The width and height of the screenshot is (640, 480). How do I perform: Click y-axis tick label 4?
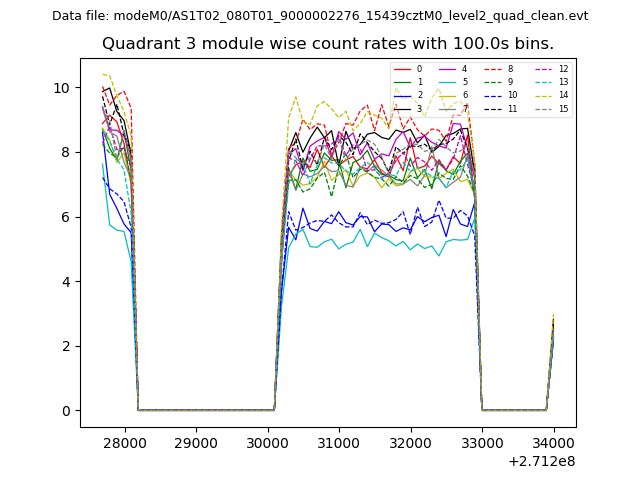pos(65,282)
